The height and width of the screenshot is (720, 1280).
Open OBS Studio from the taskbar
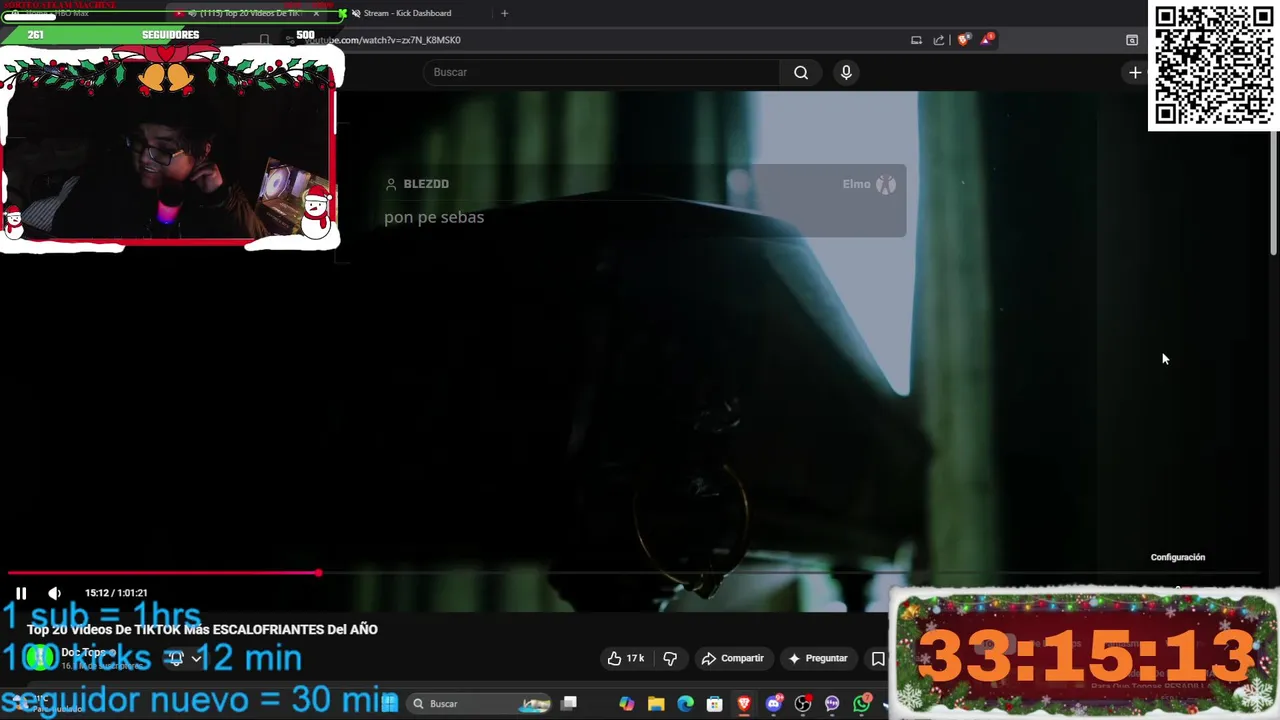coord(803,704)
